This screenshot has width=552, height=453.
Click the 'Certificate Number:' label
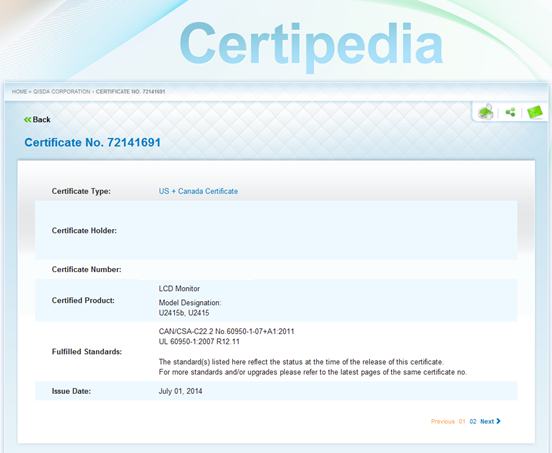tap(86, 269)
